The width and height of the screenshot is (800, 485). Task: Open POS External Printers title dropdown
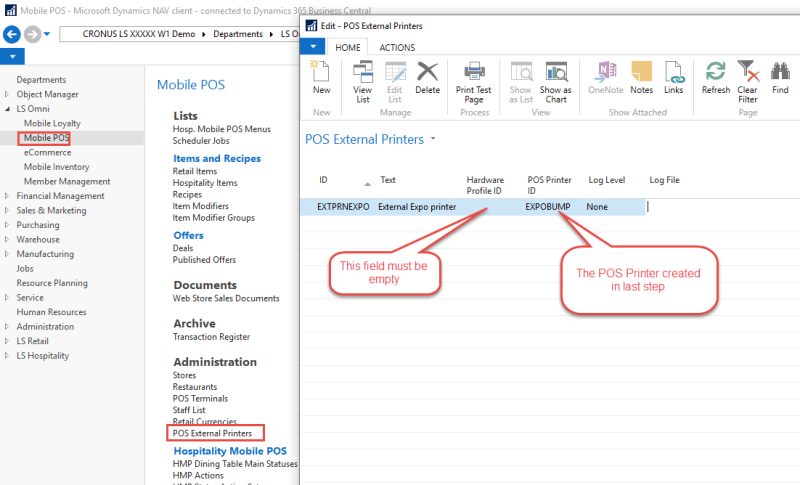(433, 138)
